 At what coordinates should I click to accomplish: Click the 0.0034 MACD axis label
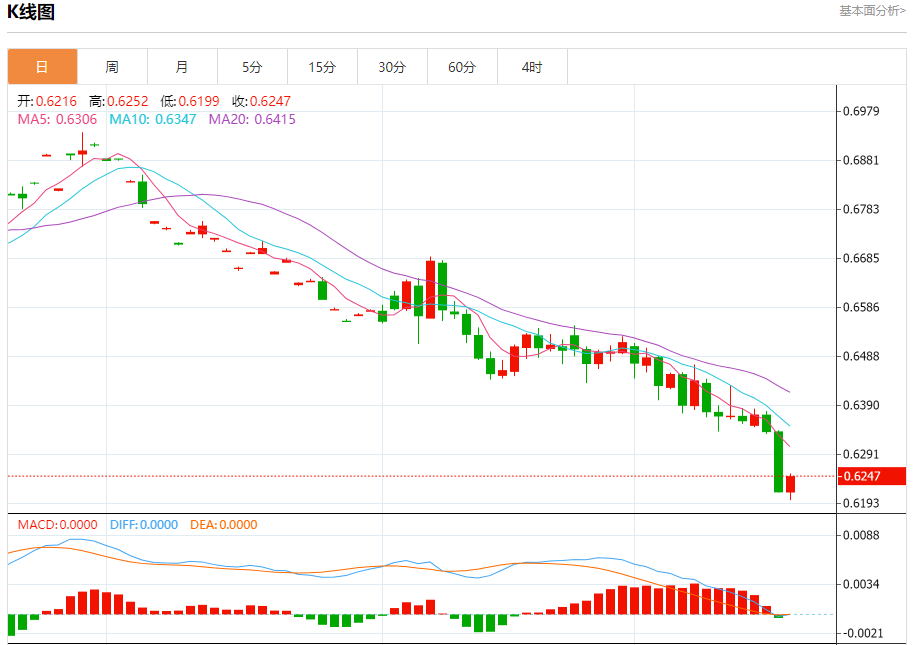pyautogui.click(x=861, y=584)
